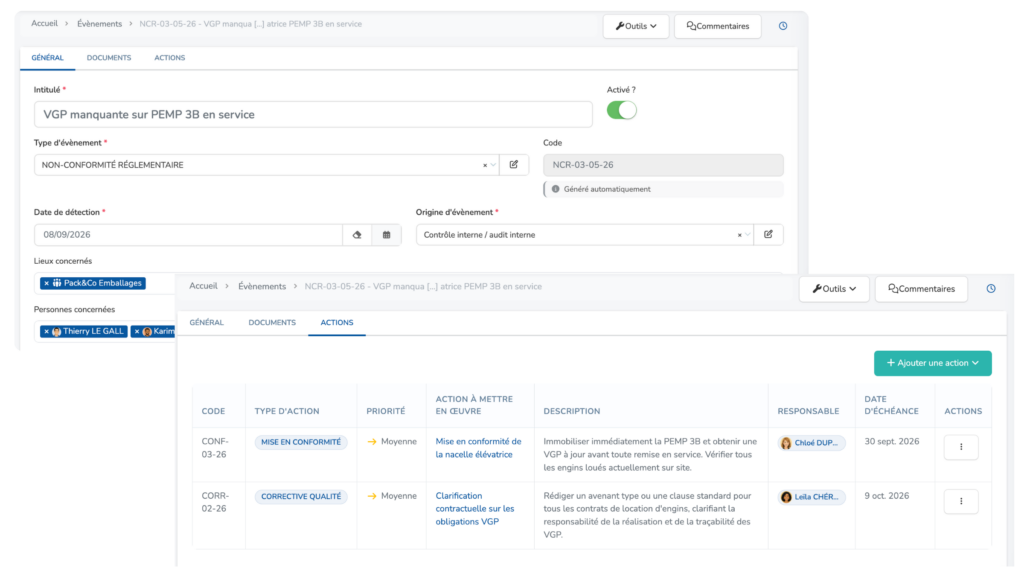Sort by RESPONSABLE column header
Viewport: 1024px width, 576px height.
pyautogui.click(x=808, y=411)
